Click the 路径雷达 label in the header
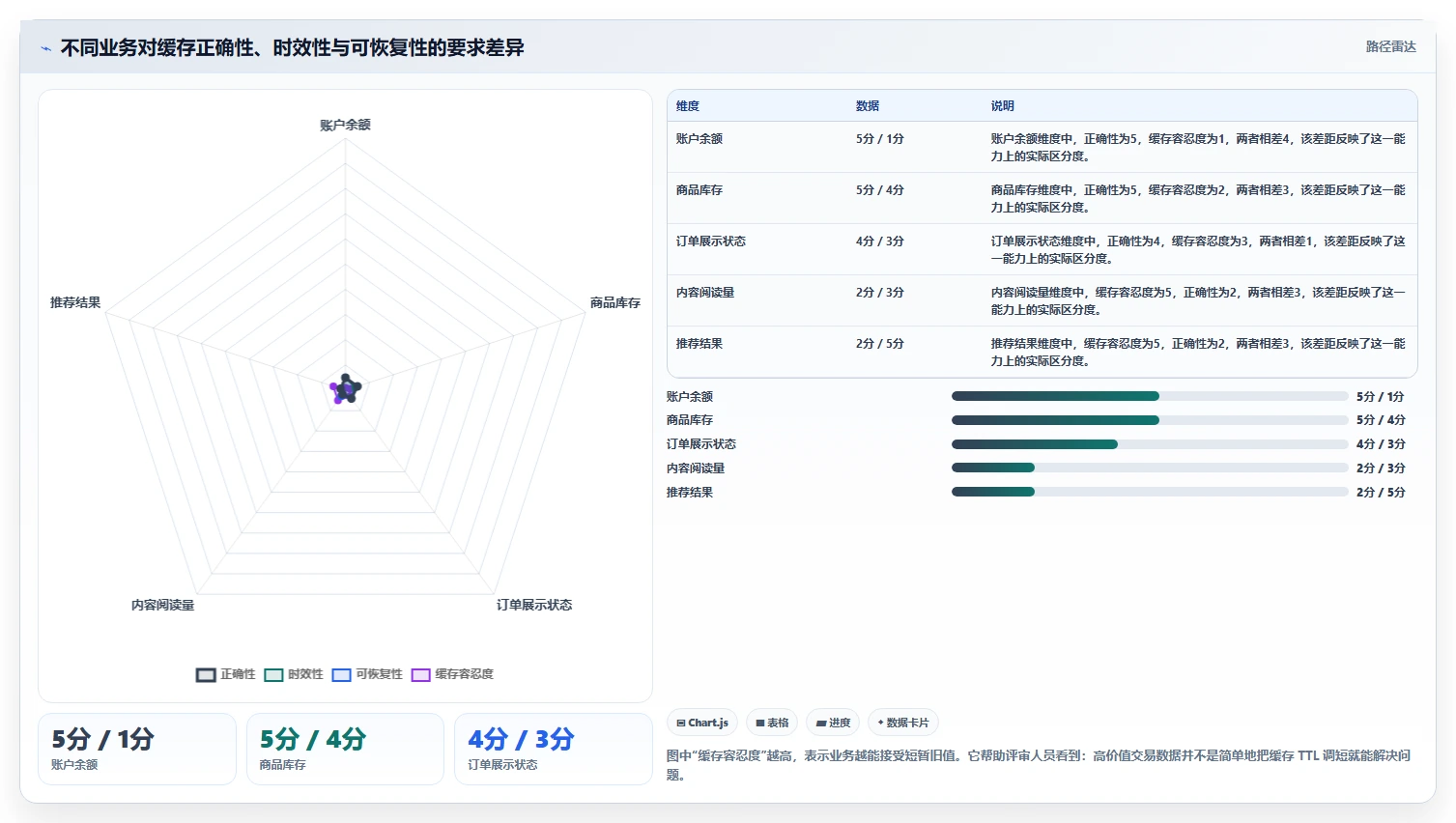The height and width of the screenshot is (823, 1456). click(x=1390, y=47)
